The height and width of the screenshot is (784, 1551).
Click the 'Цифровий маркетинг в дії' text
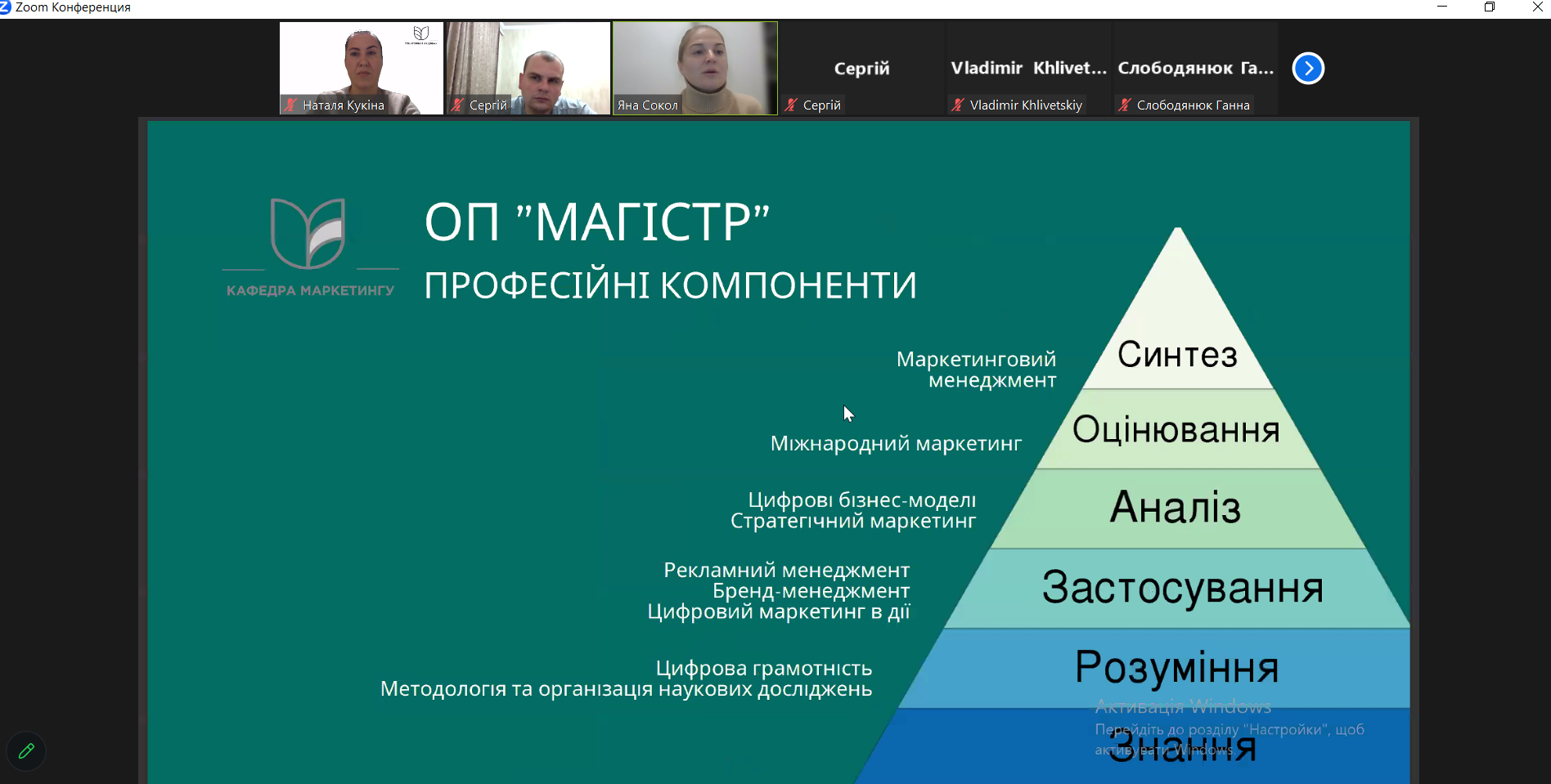click(779, 612)
